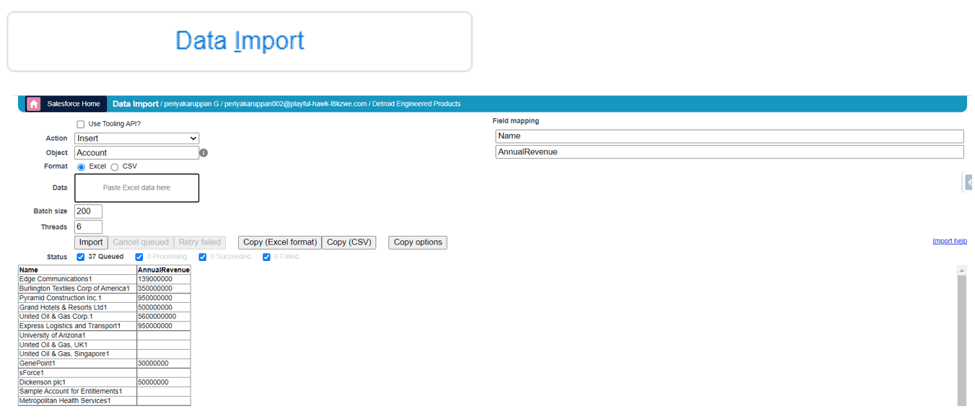Click Copy (Excel format) button
The width and height of the screenshot is (975, 419).
(x=280, y=242)
